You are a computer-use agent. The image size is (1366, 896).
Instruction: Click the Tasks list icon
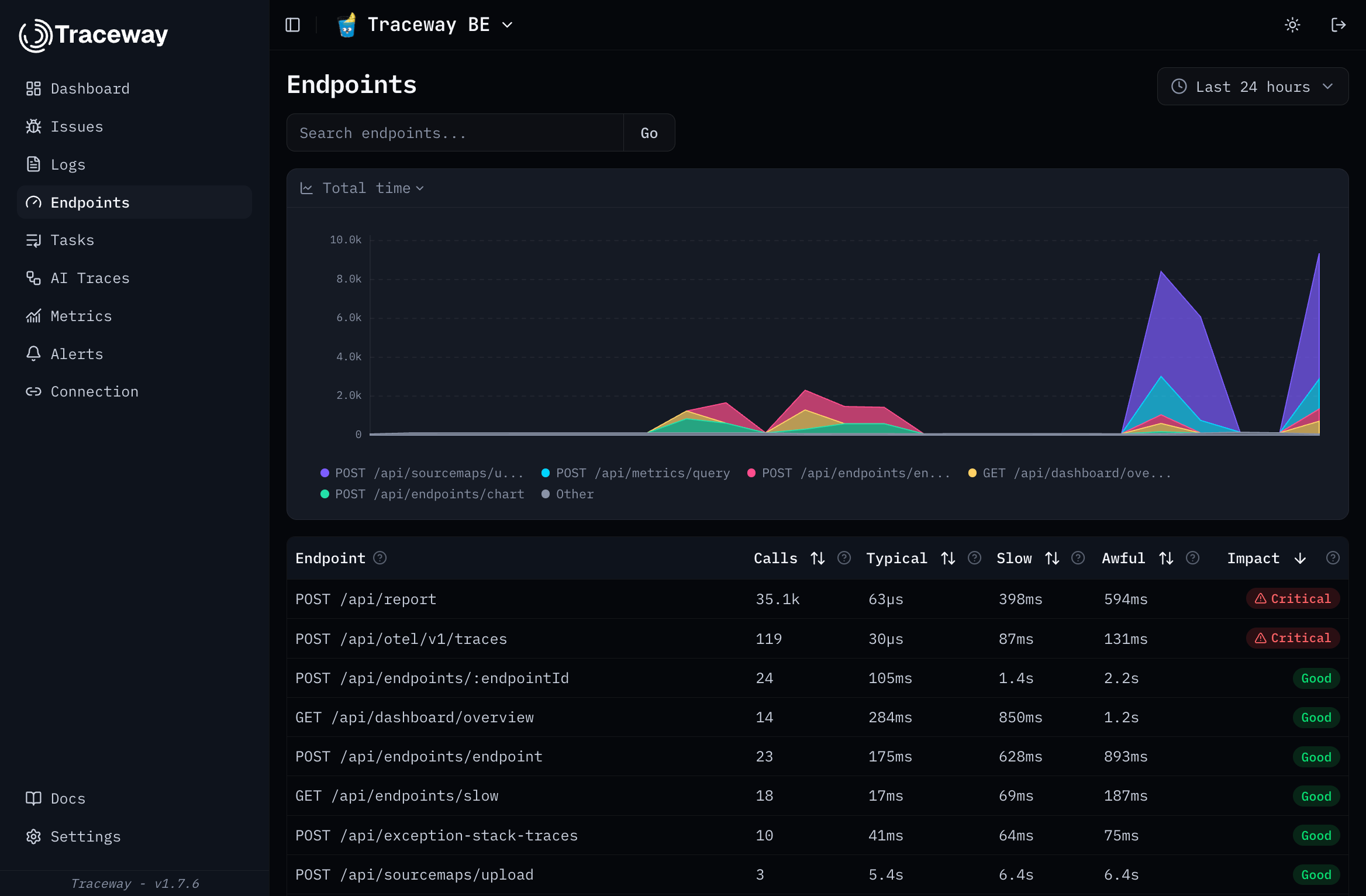pos(33,240)
